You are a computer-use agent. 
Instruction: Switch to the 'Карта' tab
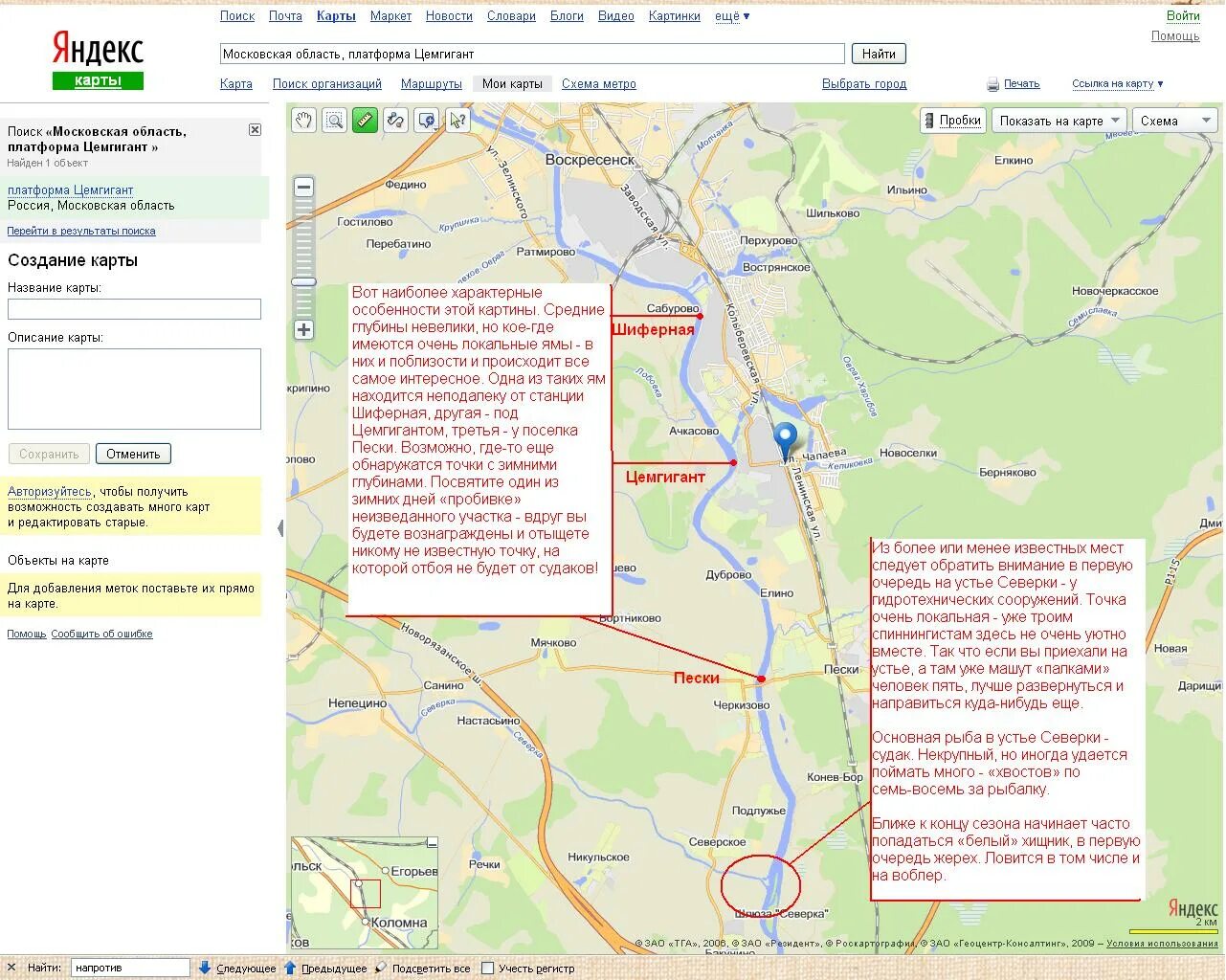236,84
